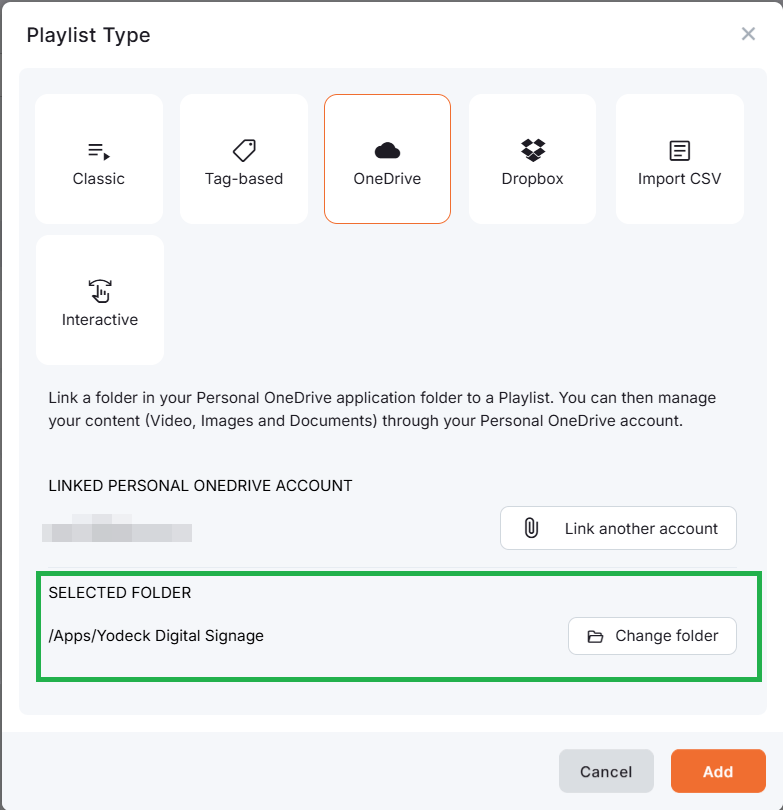Open account linking with Link another account
Image resolution: width=783 pixels, height=810 pixels.
(618, 527)
